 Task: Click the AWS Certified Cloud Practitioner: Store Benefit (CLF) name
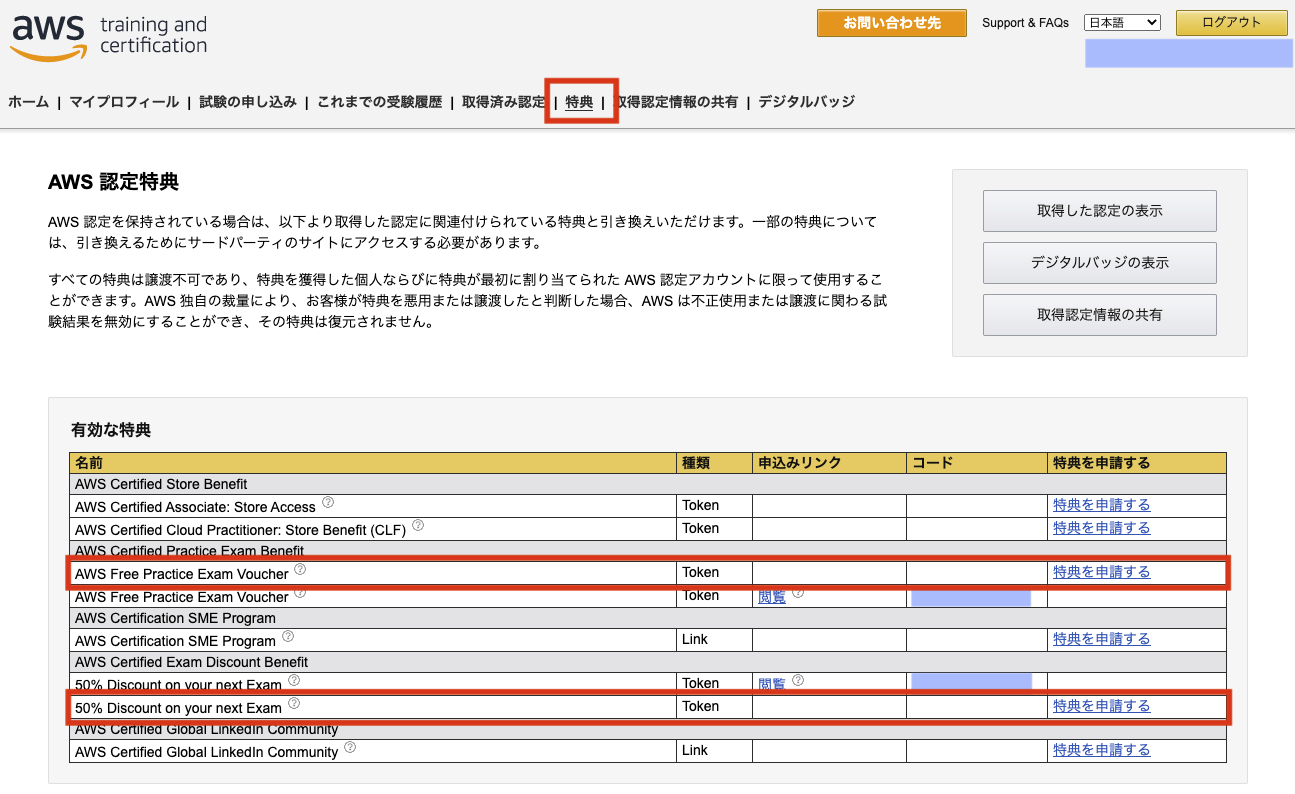coord(240,529)
